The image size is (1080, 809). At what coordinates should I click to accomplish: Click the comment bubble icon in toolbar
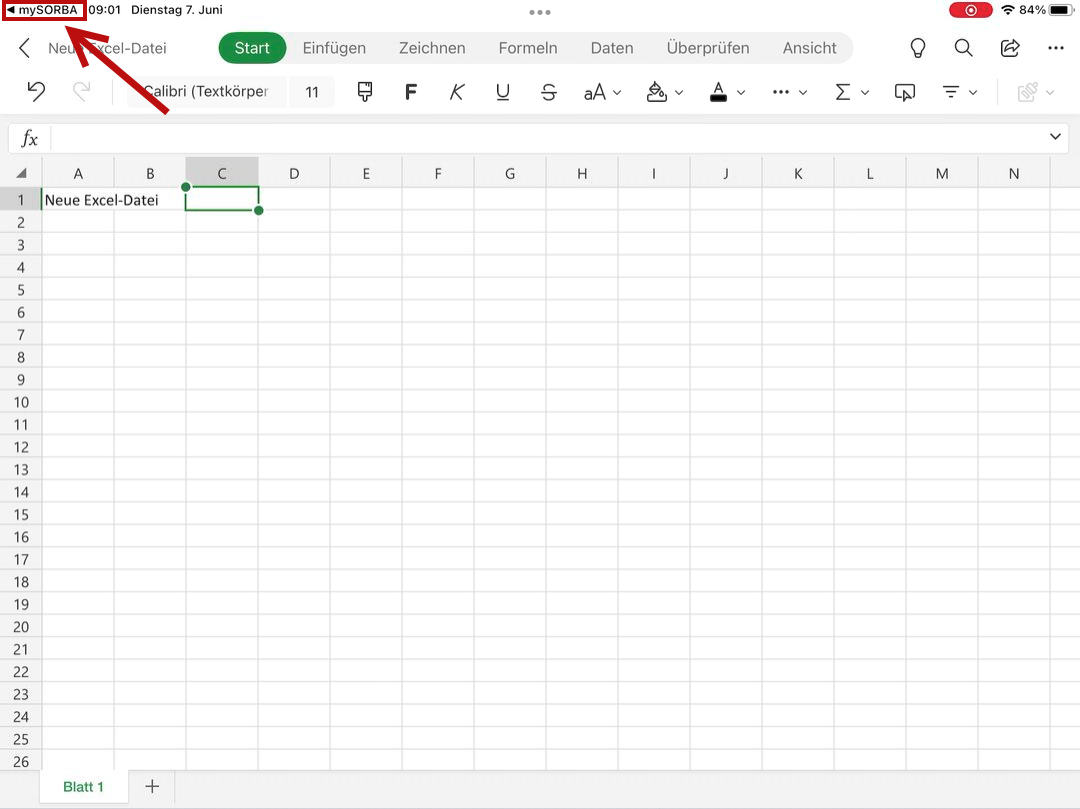904,92
